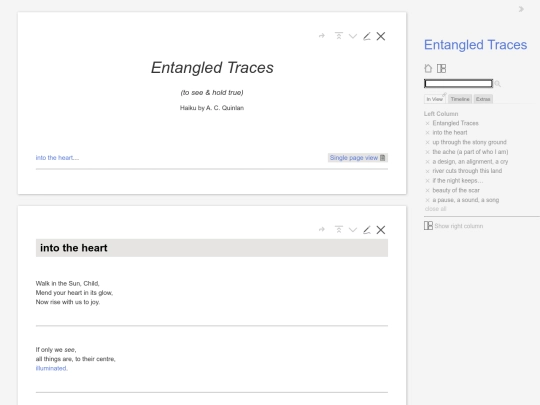Click the line 'Walk in the Sun, Child,'
The image size is (540, 405).
click(x=68, y=283)
